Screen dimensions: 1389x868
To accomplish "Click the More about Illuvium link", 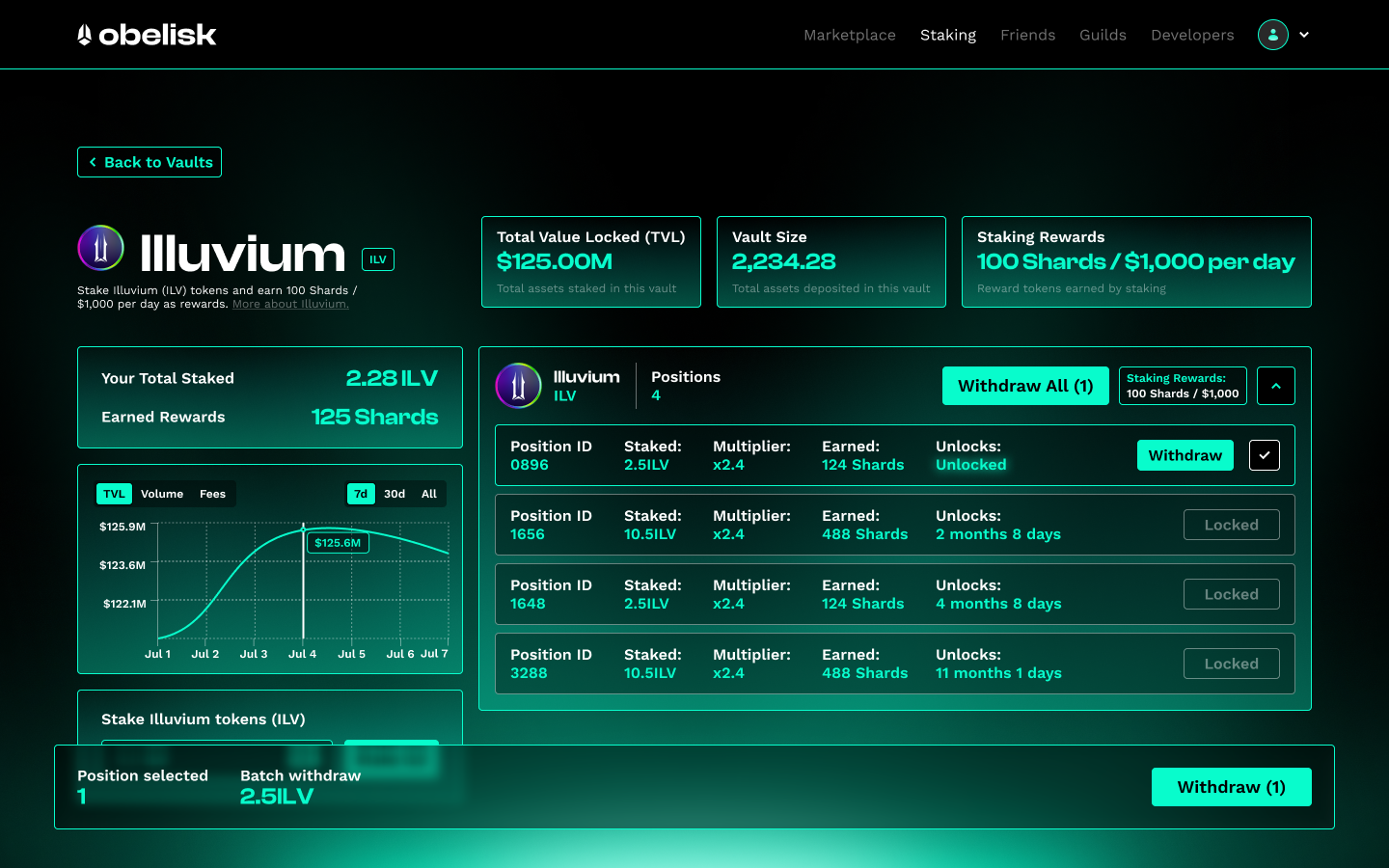I will click(289, 303).
